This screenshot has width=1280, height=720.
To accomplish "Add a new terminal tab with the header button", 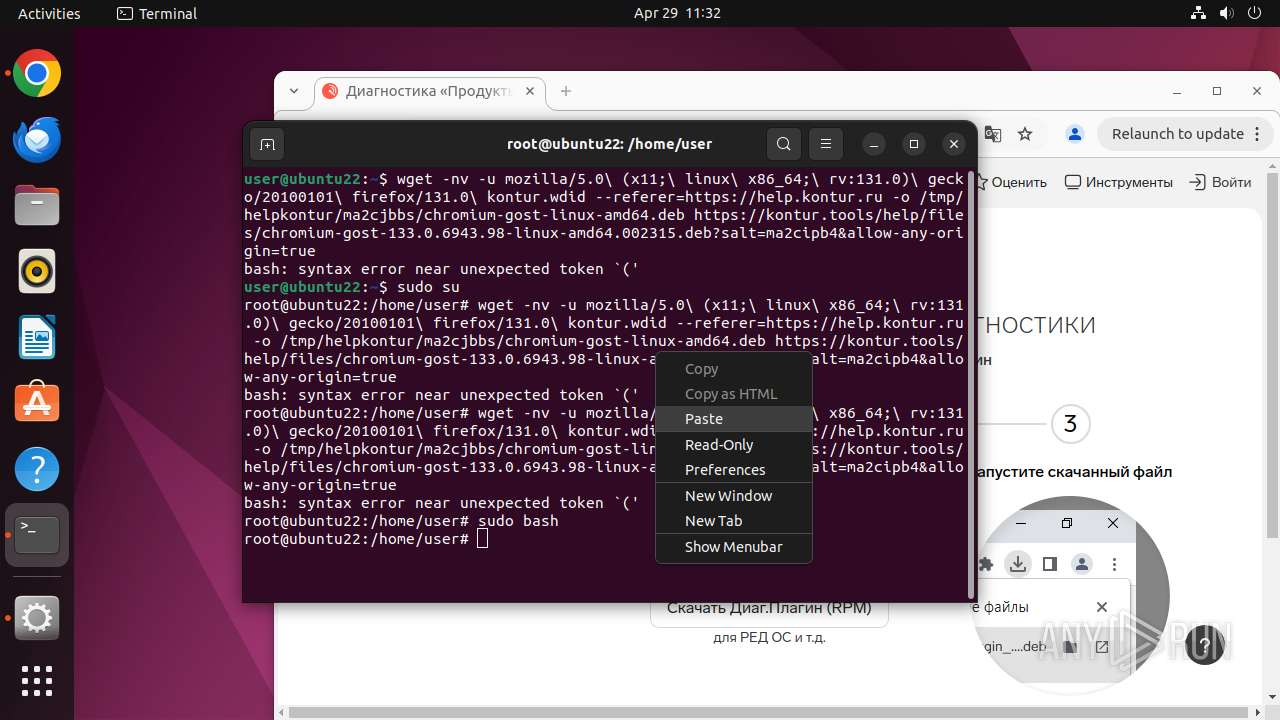I will pyautogui.click(x=267, y=144).
